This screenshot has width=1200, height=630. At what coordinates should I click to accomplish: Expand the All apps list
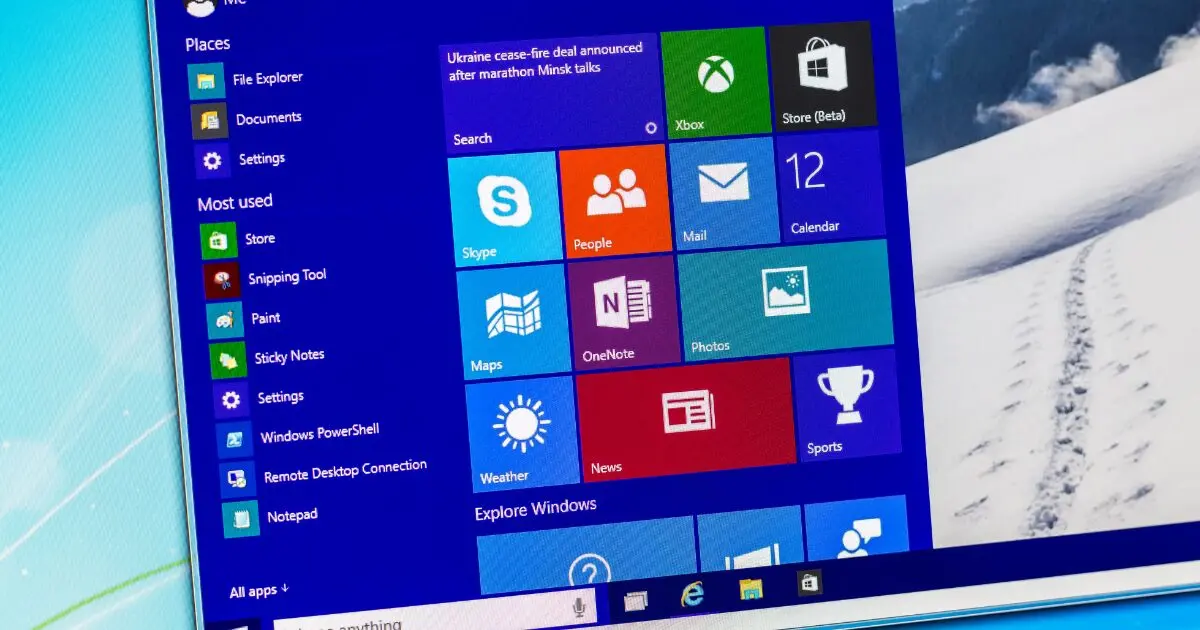pos(255,590)
